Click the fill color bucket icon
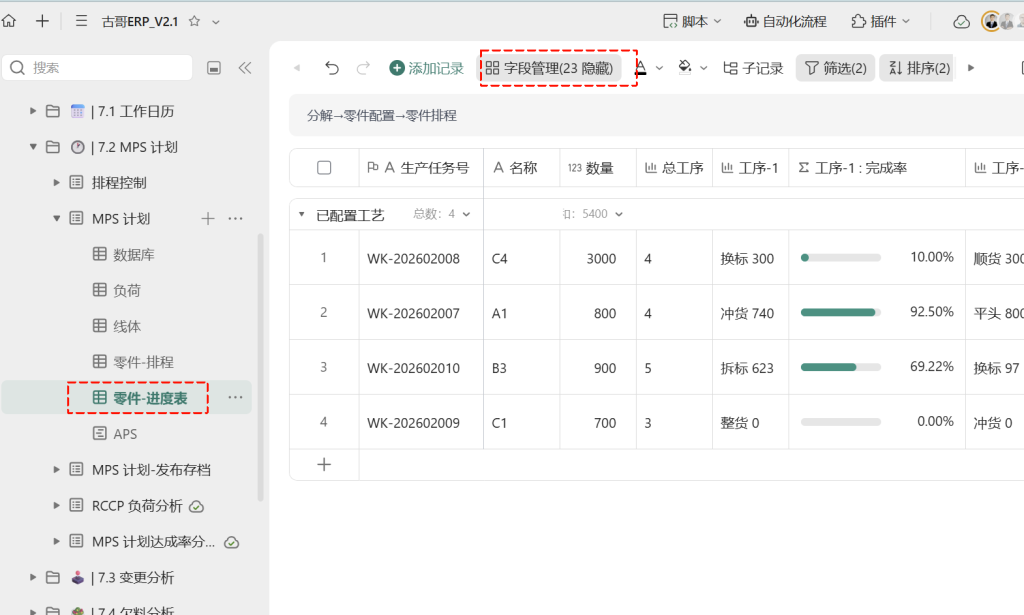Screen dimensions: 1024x615 coord(684,67)
